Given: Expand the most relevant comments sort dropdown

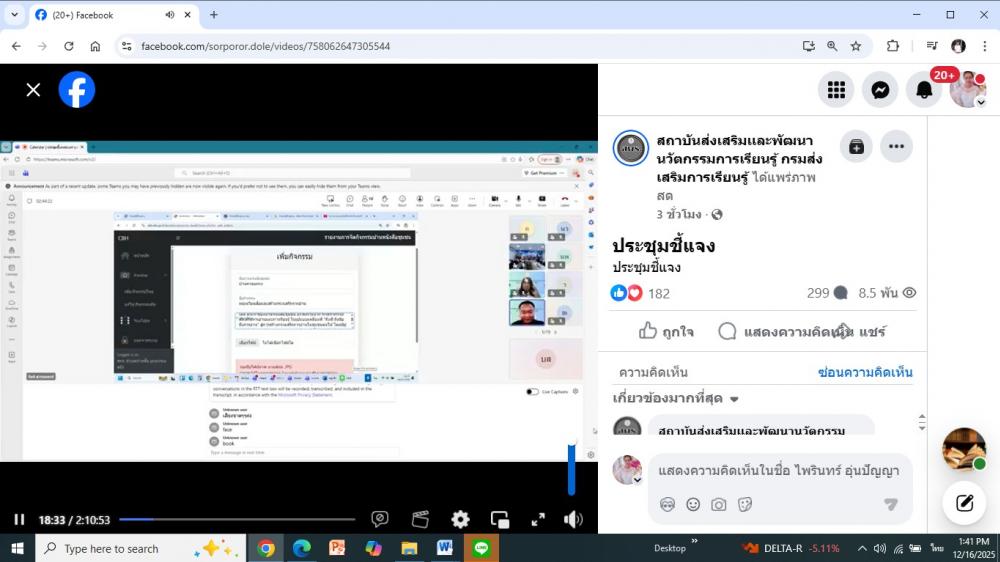Looking at the screenshot, I should pos(676,399).
